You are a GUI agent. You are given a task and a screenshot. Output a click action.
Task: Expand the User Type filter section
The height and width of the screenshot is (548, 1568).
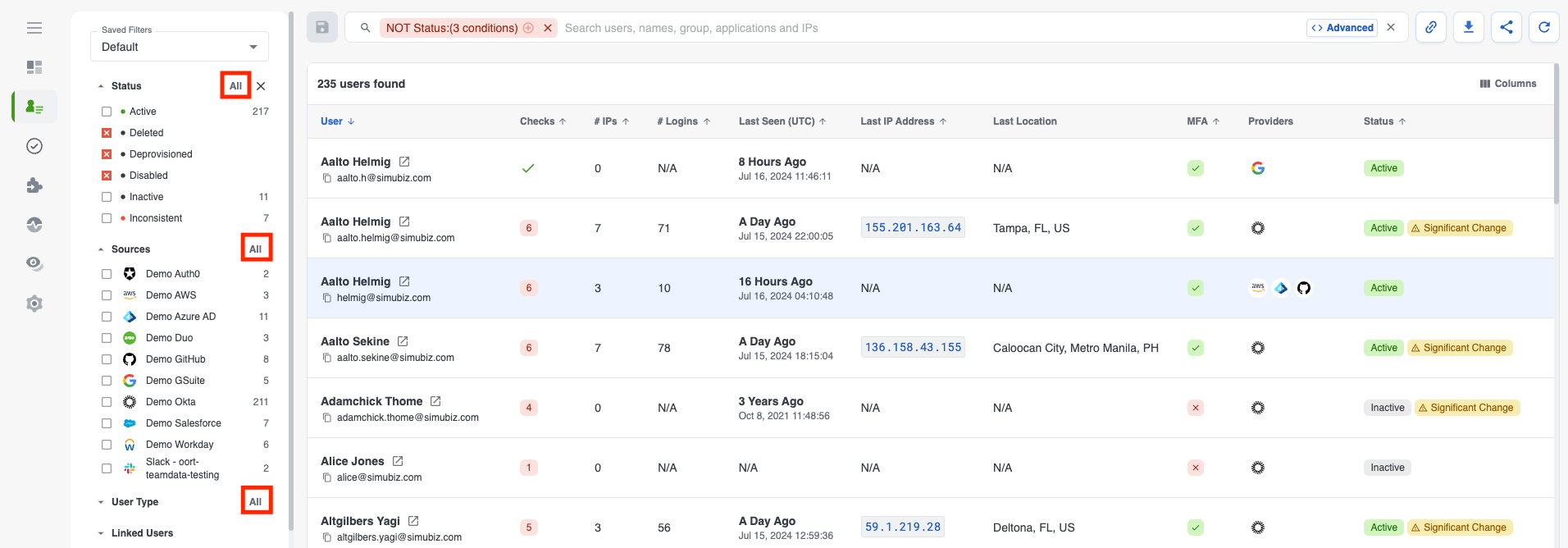pyautogui.click(x=101, y=502)
